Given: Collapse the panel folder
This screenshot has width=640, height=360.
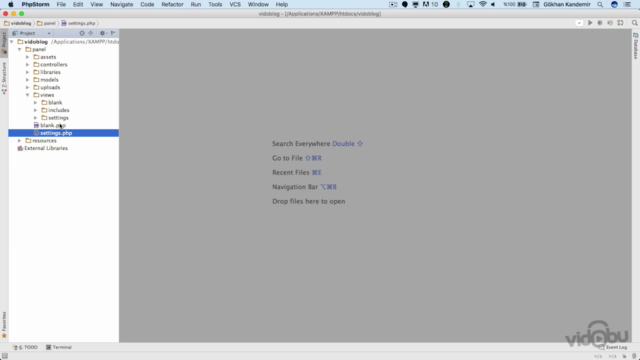Looking at the screenshot, I should (x=20, y=49).
